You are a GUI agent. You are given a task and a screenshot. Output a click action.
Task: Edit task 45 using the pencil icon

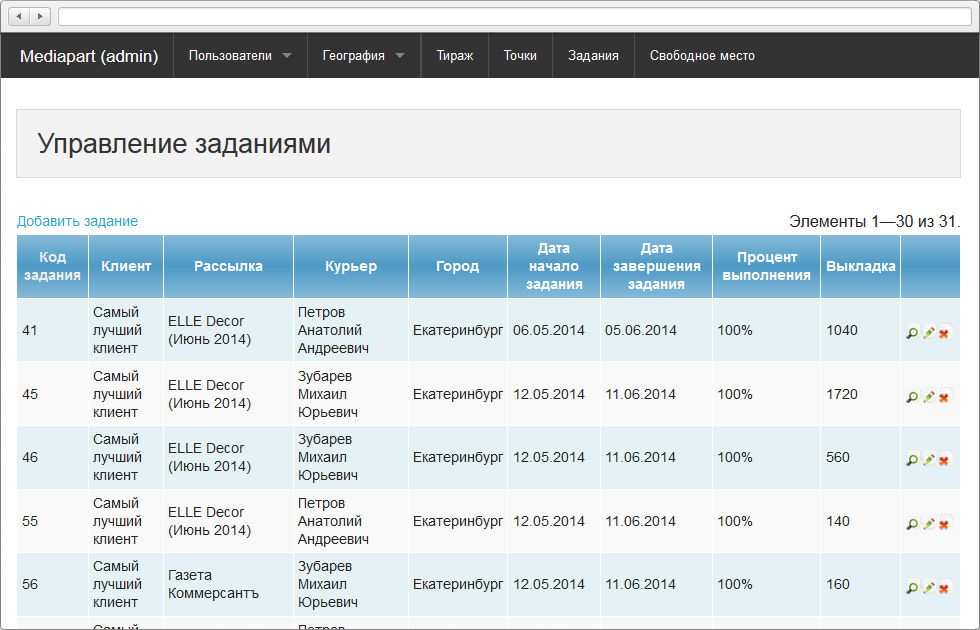click(929, 396)
